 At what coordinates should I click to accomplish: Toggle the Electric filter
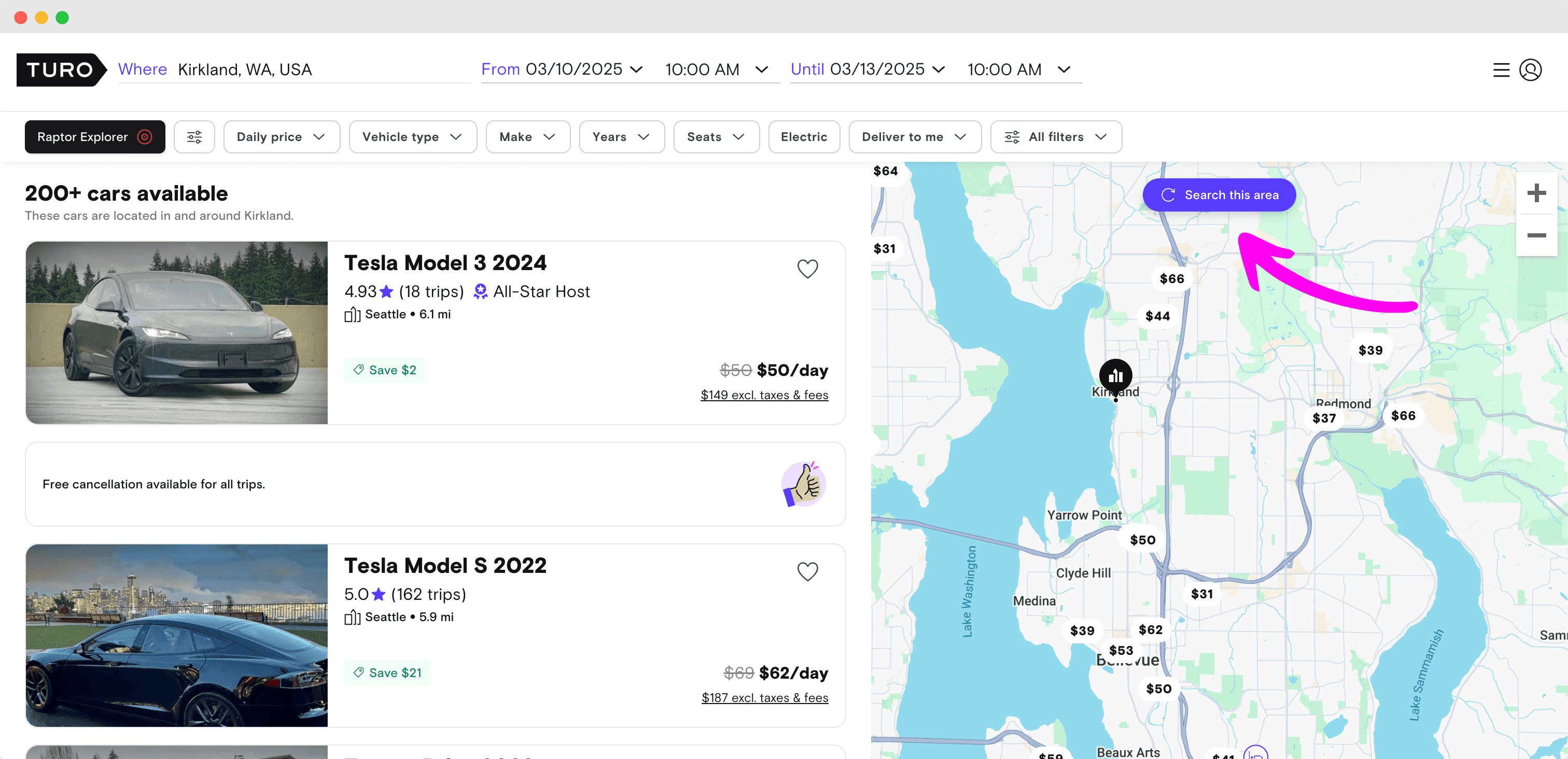(x=804, y=137)
